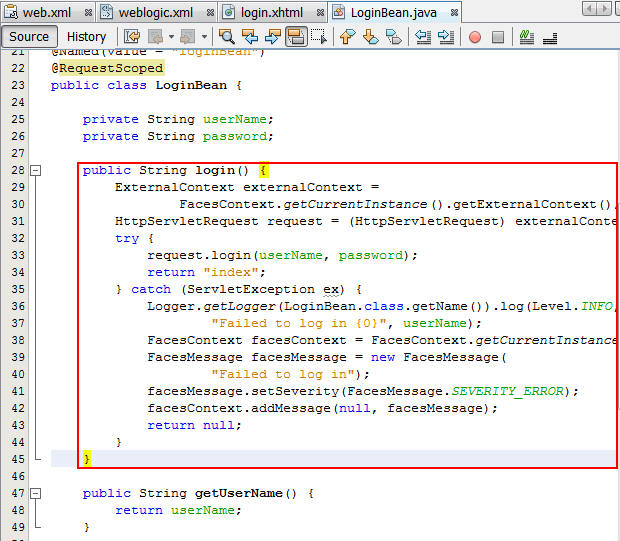Jump to next bookmark
The height and width of the screenshot is (541, 620).
pos(370,37)
